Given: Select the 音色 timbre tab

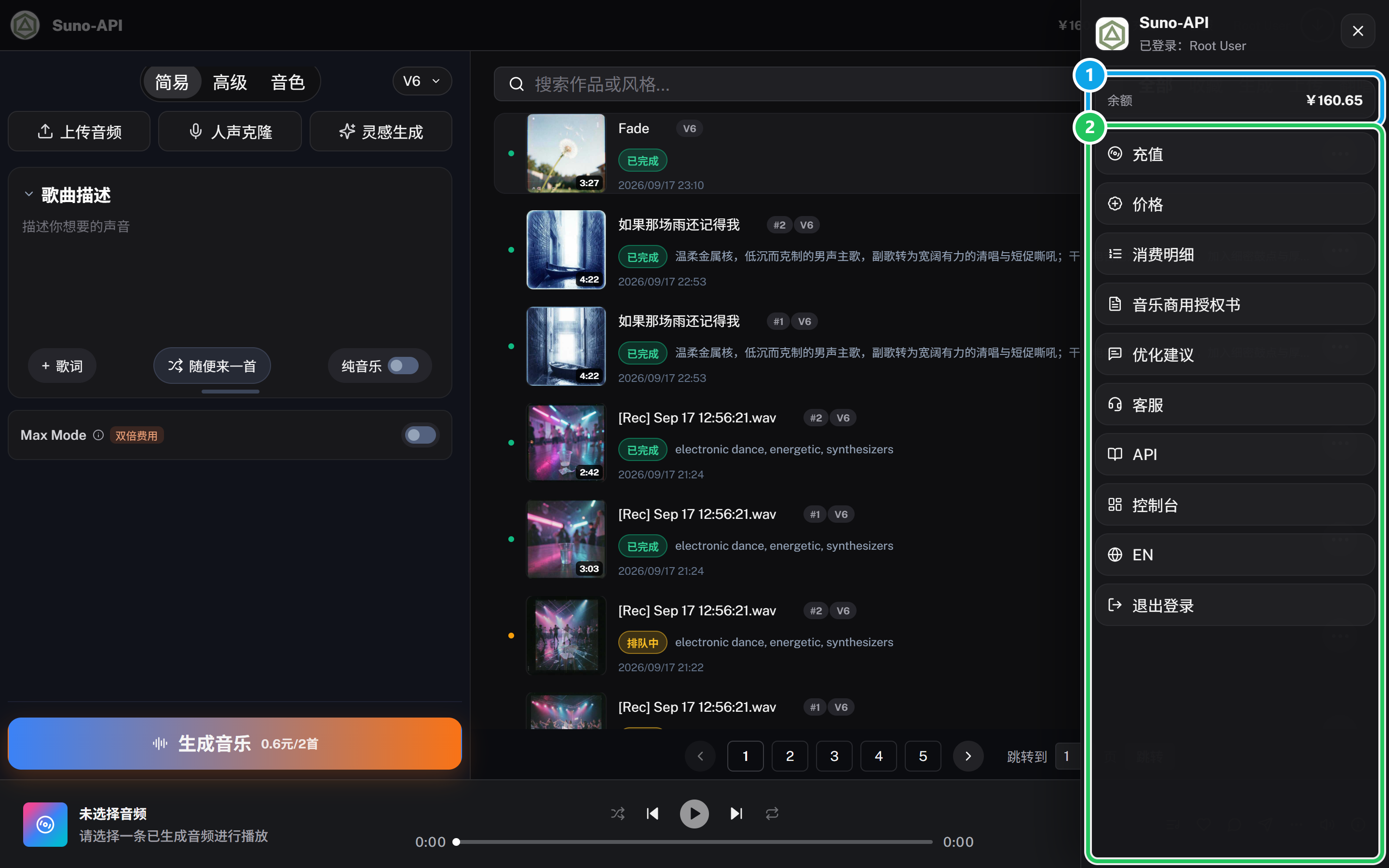Looking at the screenshot, I should [287, 82].
